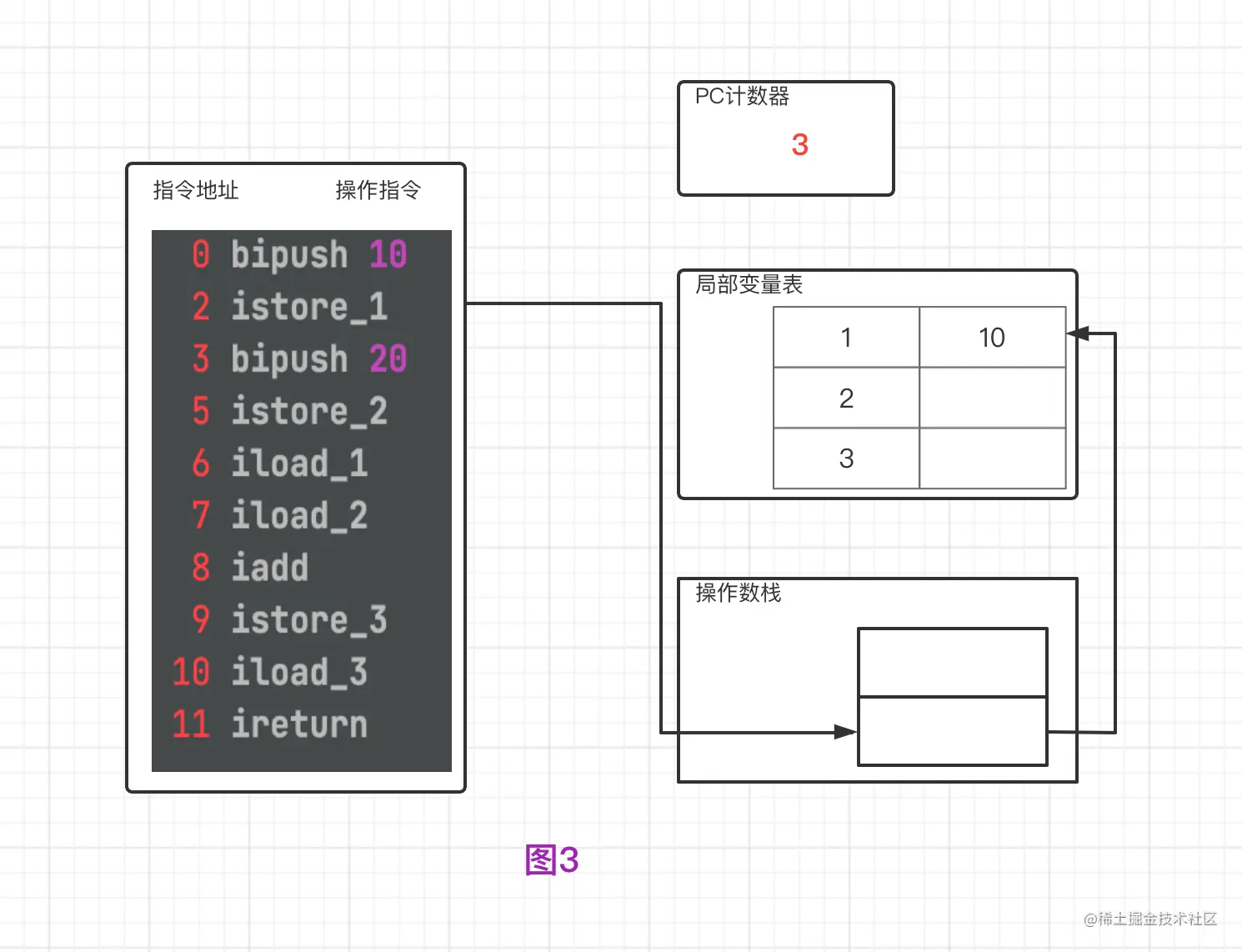
Task: Click the local variable value cell 10
Action: click(992, 337)
